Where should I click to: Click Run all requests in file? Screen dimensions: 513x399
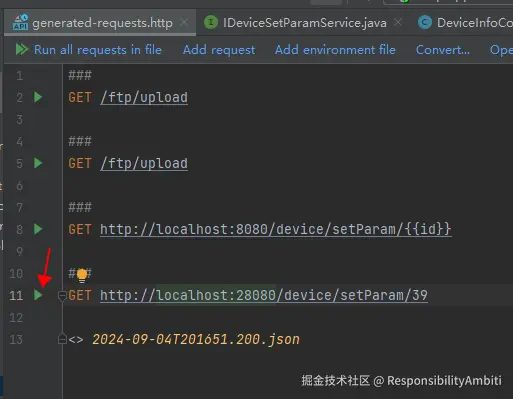[97, 50]
